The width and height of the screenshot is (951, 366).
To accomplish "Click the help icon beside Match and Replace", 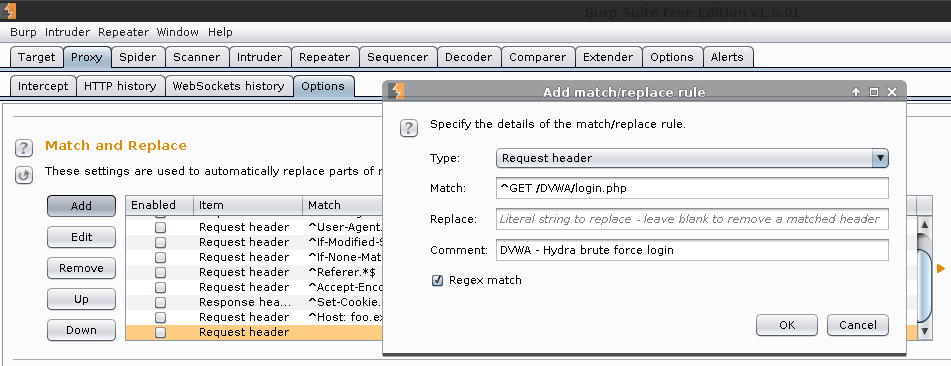I will [24, 147].
